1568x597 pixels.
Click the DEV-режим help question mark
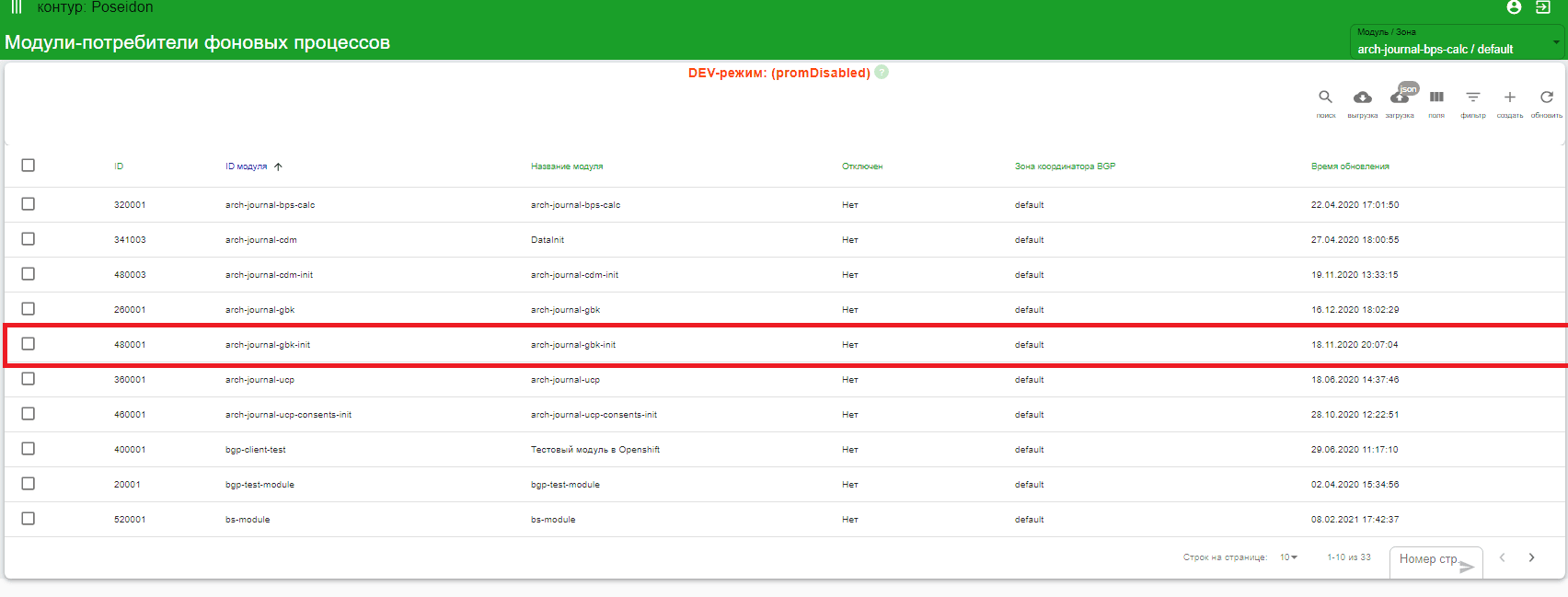pos(882,72)
